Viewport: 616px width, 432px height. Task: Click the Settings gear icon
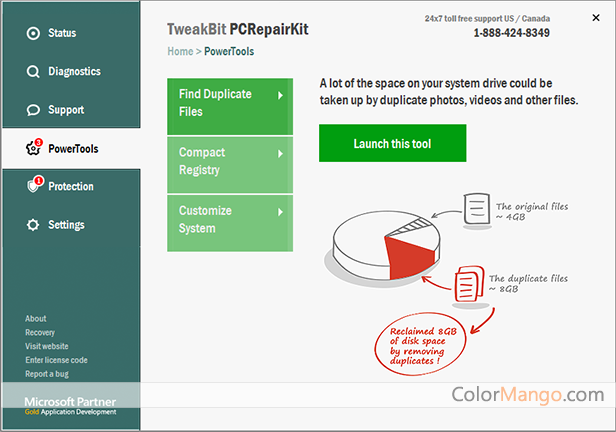click(x=33, y=225)
